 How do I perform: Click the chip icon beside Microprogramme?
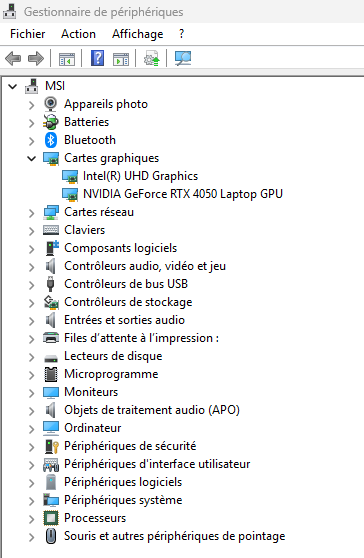coord(51,374)
